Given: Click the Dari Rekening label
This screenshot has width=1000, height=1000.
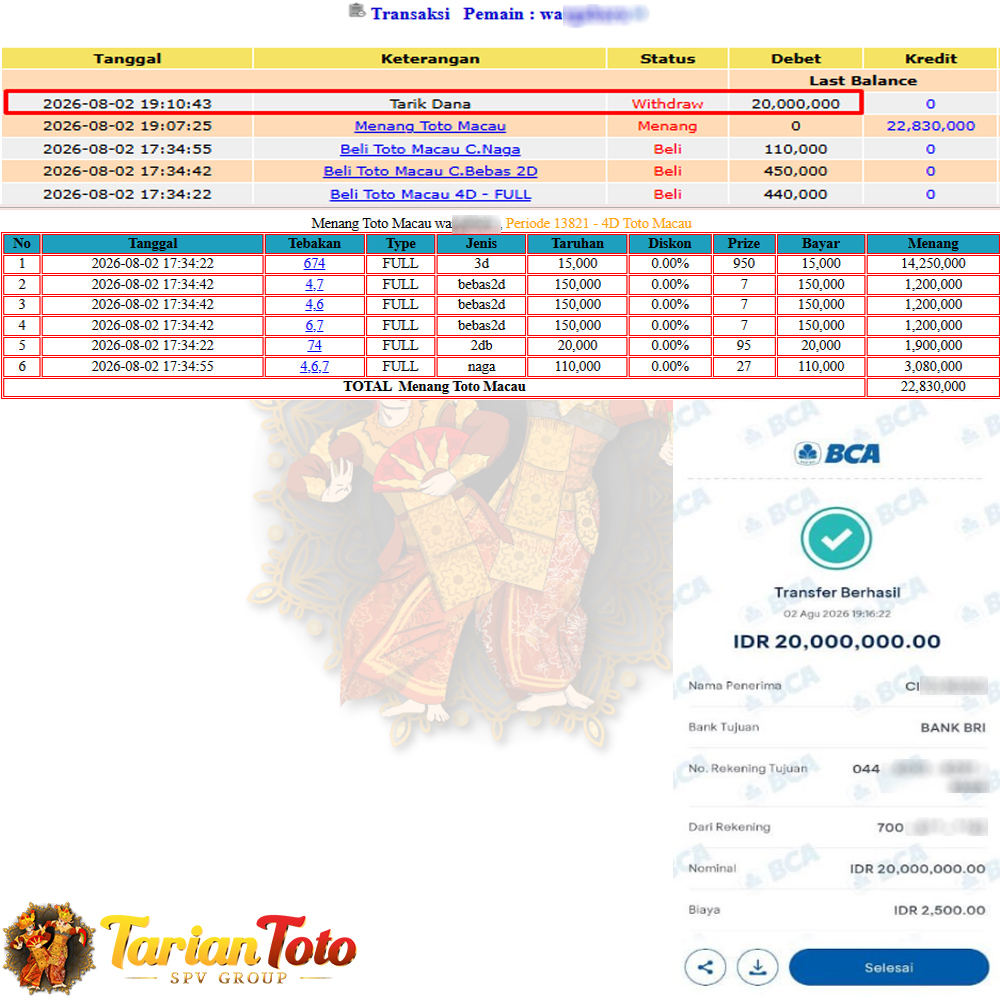Looking at the screenshot, I should tap(729, 827).
